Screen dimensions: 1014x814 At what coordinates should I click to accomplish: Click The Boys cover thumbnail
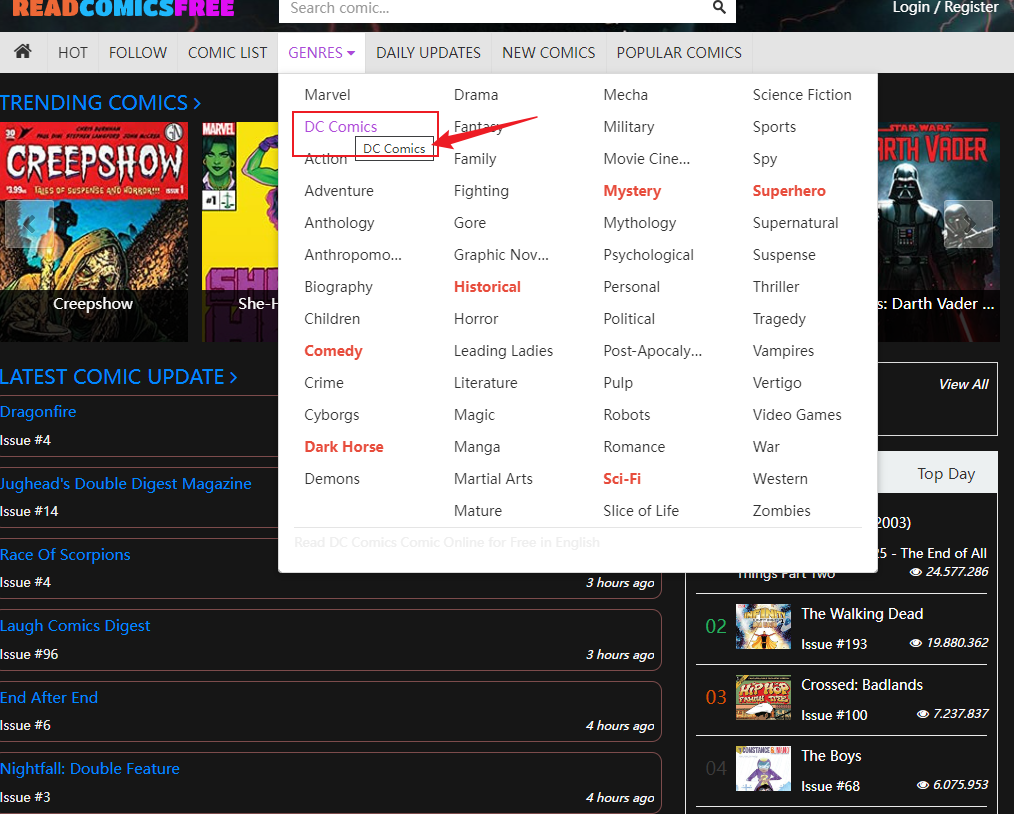[762, 768]
